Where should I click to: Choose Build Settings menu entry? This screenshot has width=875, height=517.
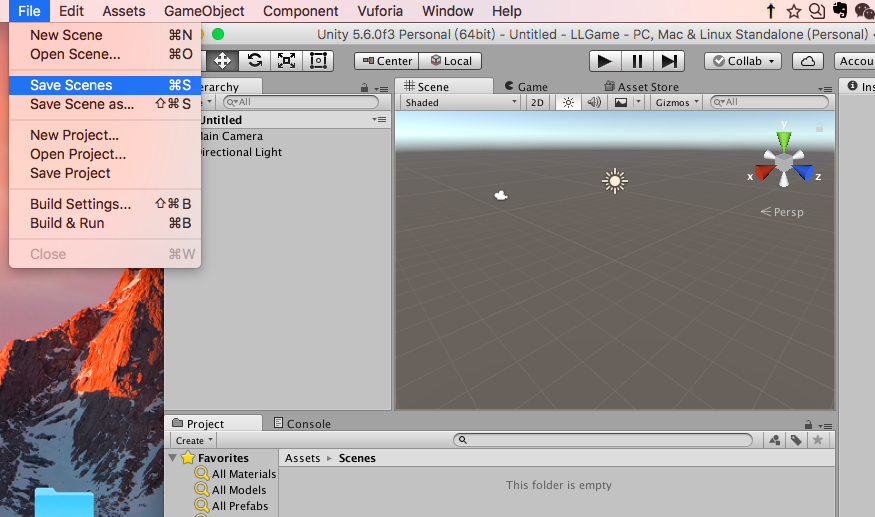(105, 204)
